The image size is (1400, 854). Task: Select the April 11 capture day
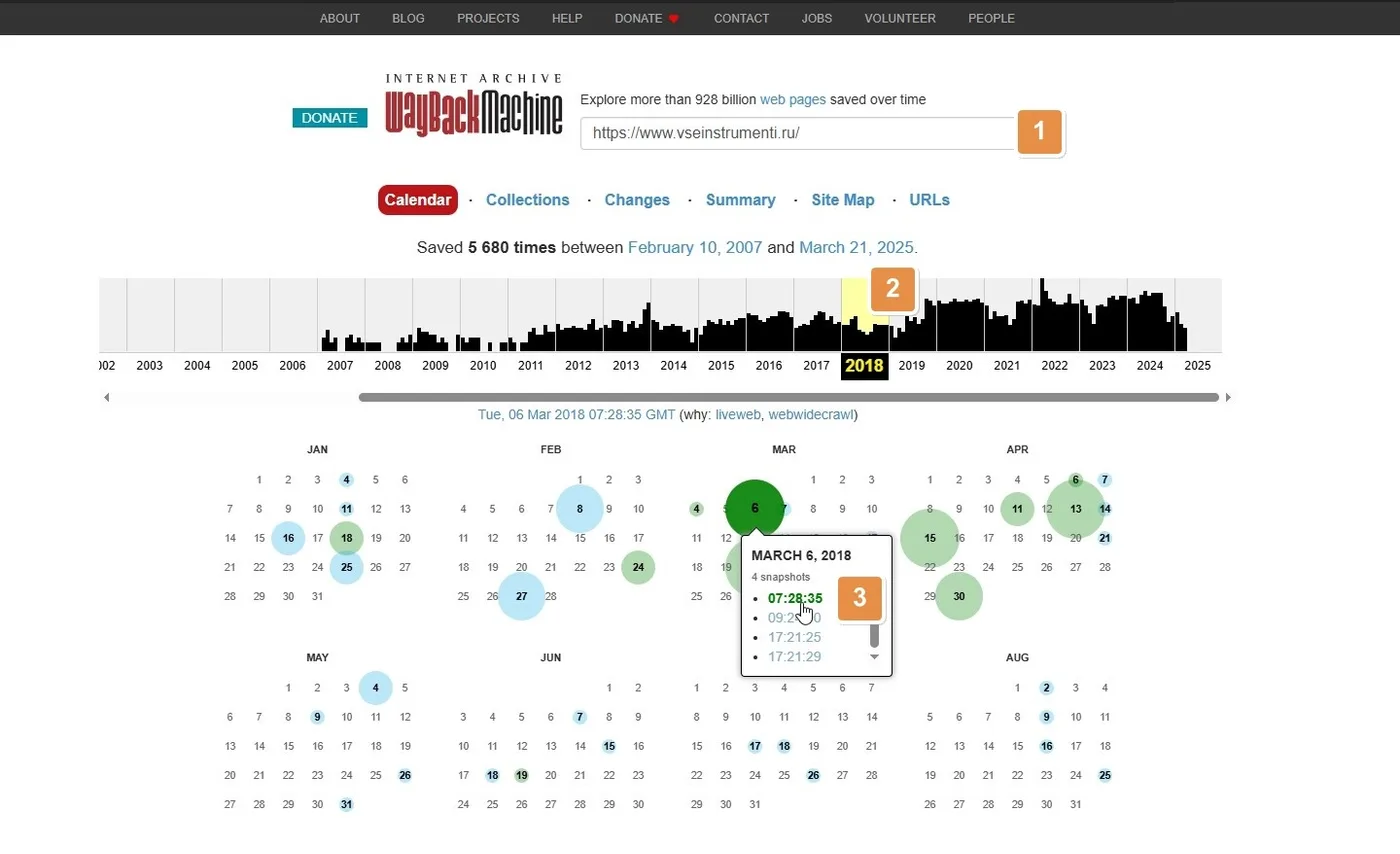coord(1017,509)
